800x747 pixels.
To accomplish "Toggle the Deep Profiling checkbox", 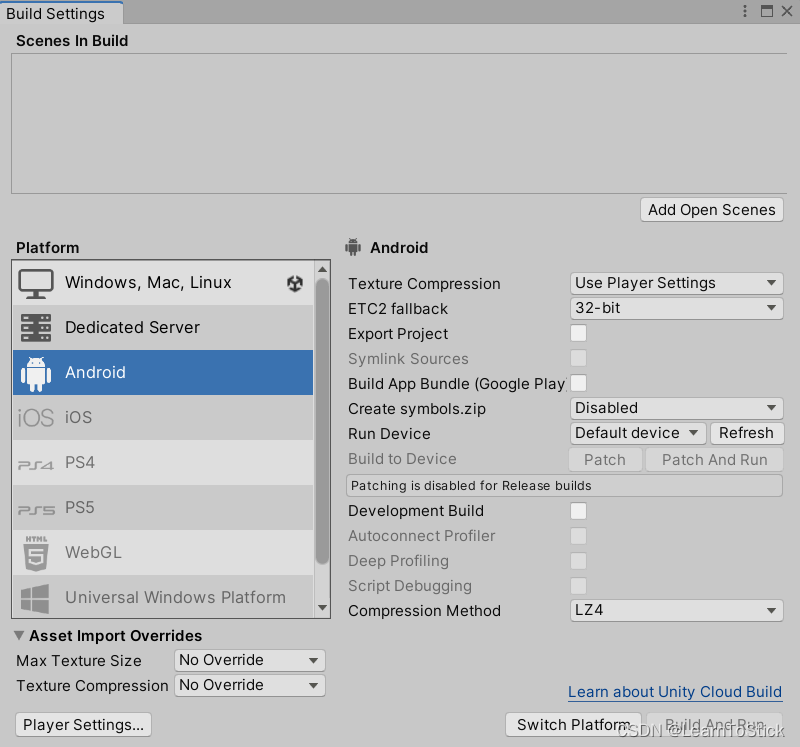I will [x=579, y=561].
